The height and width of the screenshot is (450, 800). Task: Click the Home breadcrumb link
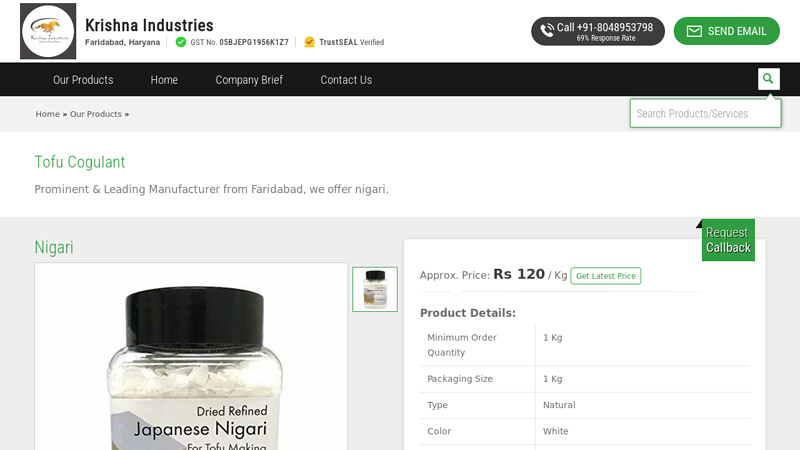point(48,114)
